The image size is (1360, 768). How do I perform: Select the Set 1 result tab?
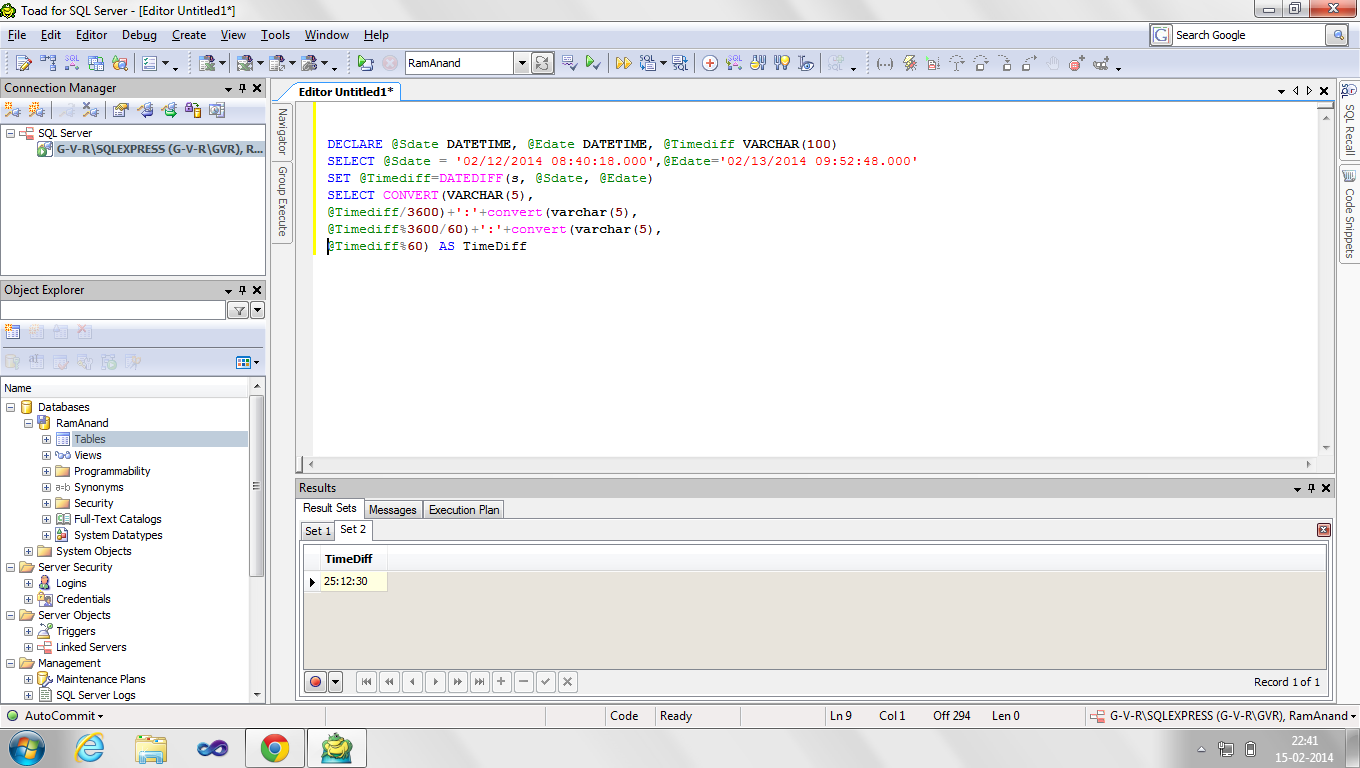point(317,531)
